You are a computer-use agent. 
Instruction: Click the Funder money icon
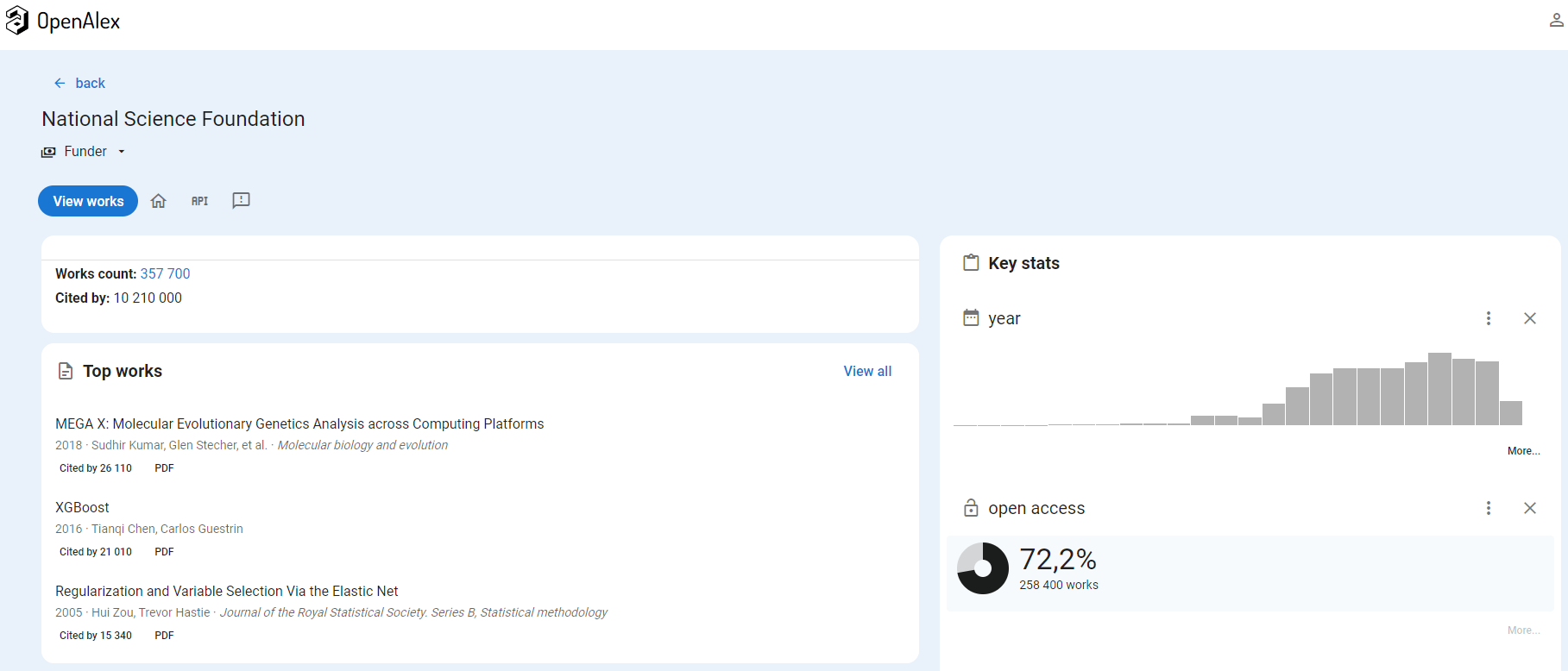(x=48, y=152)
